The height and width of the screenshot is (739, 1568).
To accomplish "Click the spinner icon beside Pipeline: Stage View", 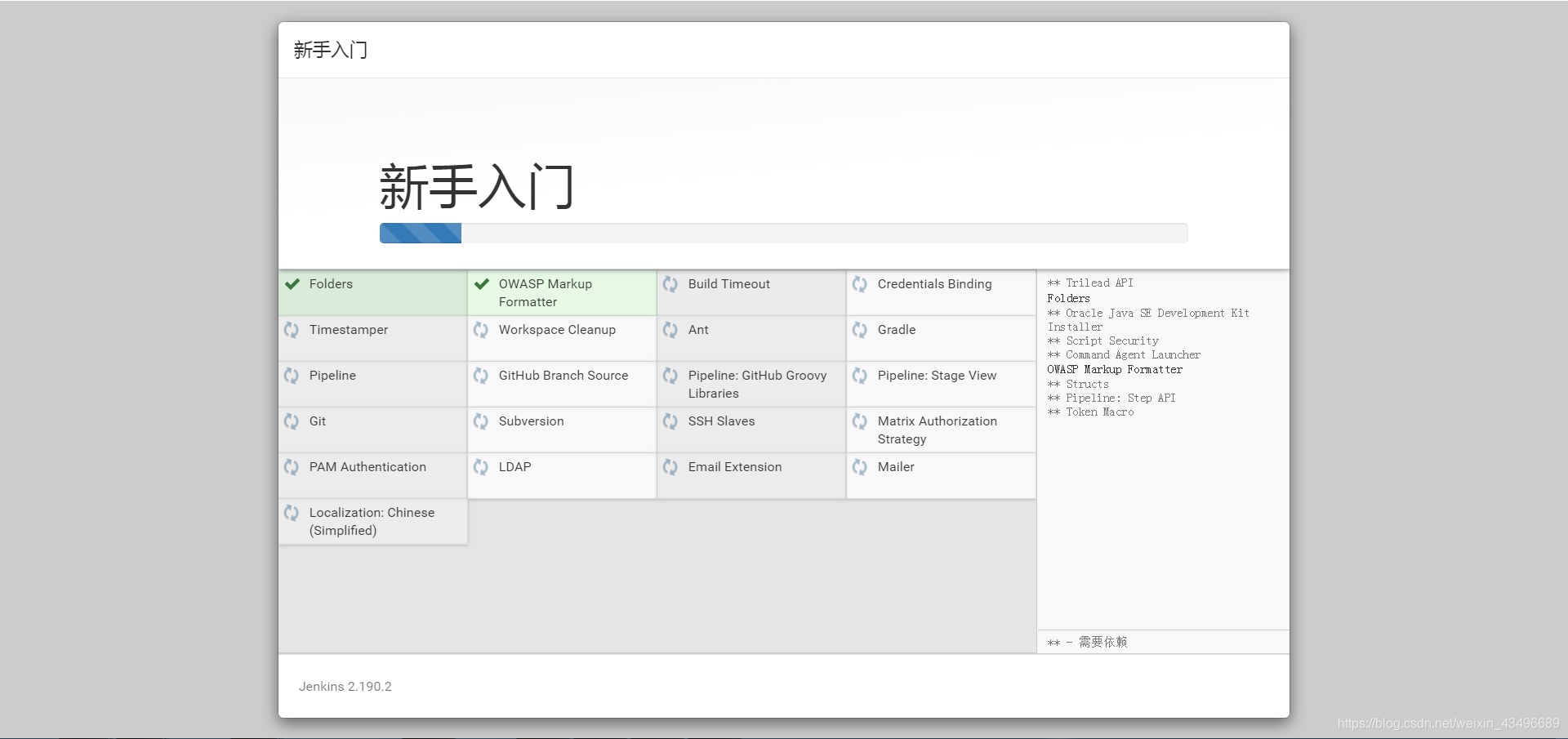I will (860, 376).
